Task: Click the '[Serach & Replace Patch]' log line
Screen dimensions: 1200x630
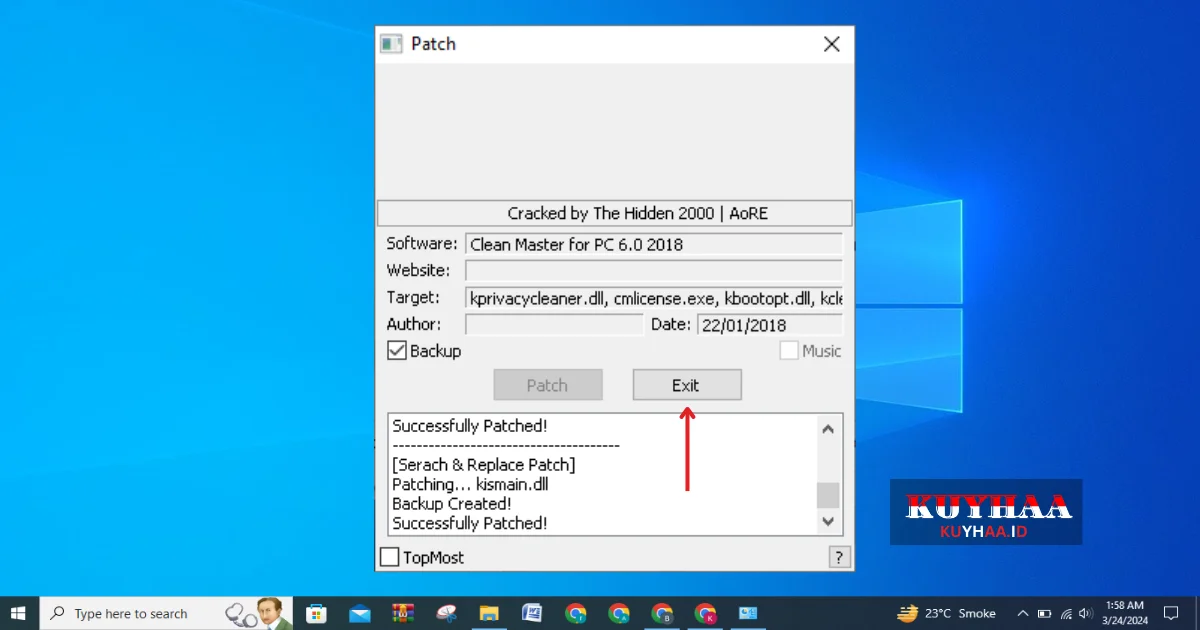Action: coord(484,465)
